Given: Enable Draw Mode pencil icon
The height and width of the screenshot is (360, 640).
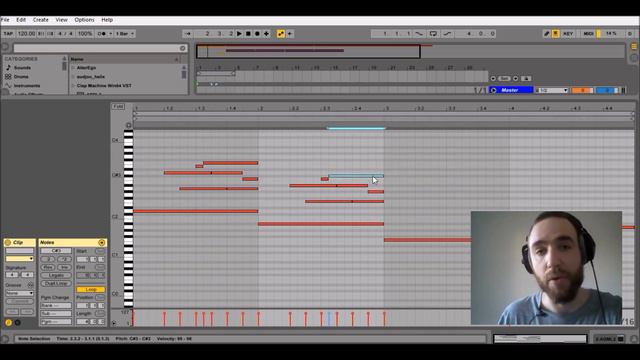Looking at the screenshot, I should point(547,34).
